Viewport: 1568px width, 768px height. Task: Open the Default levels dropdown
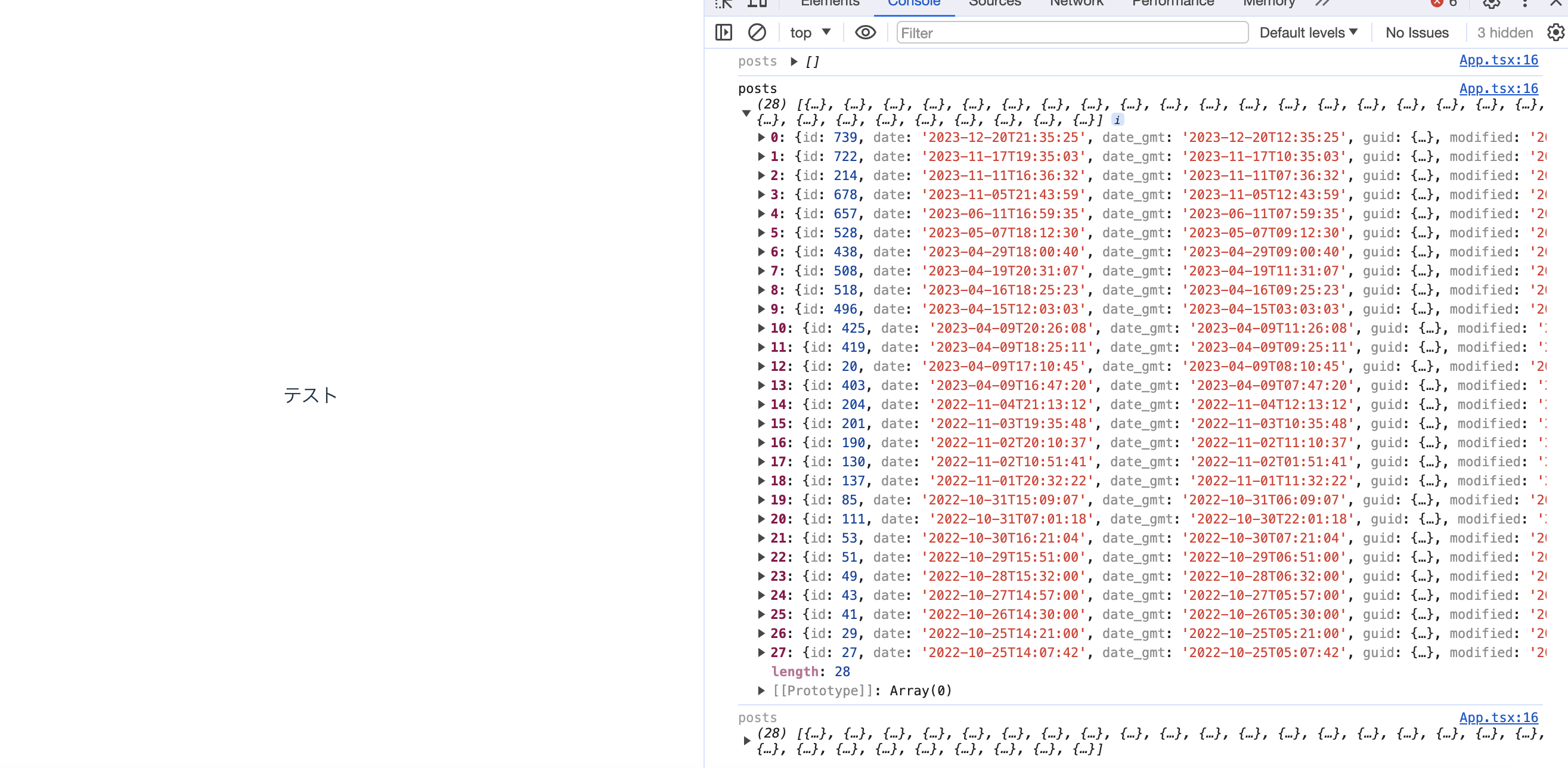tap(1309, 32)
